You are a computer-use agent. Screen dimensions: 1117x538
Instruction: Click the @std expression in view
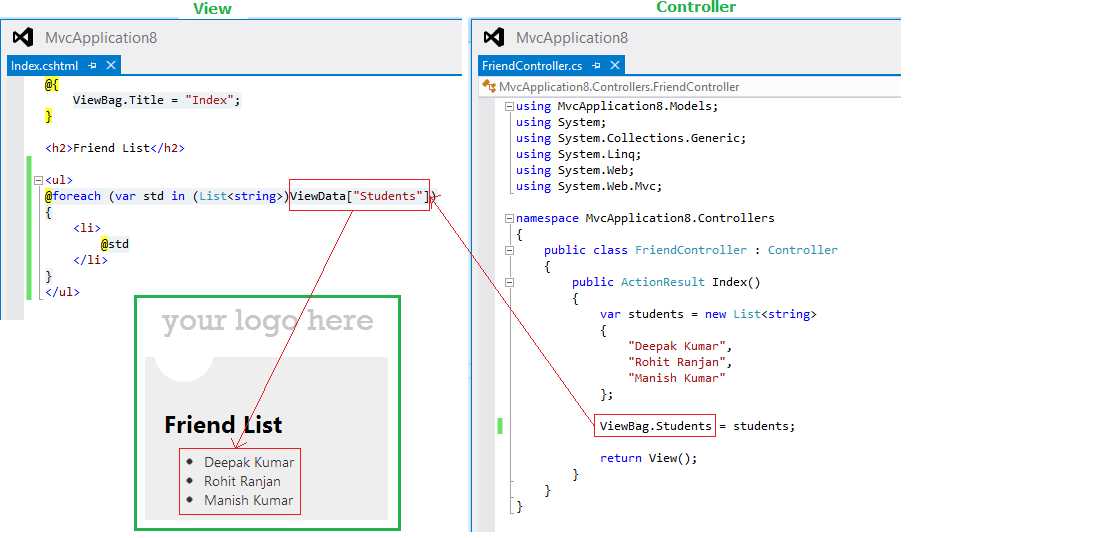coord(115,244)
